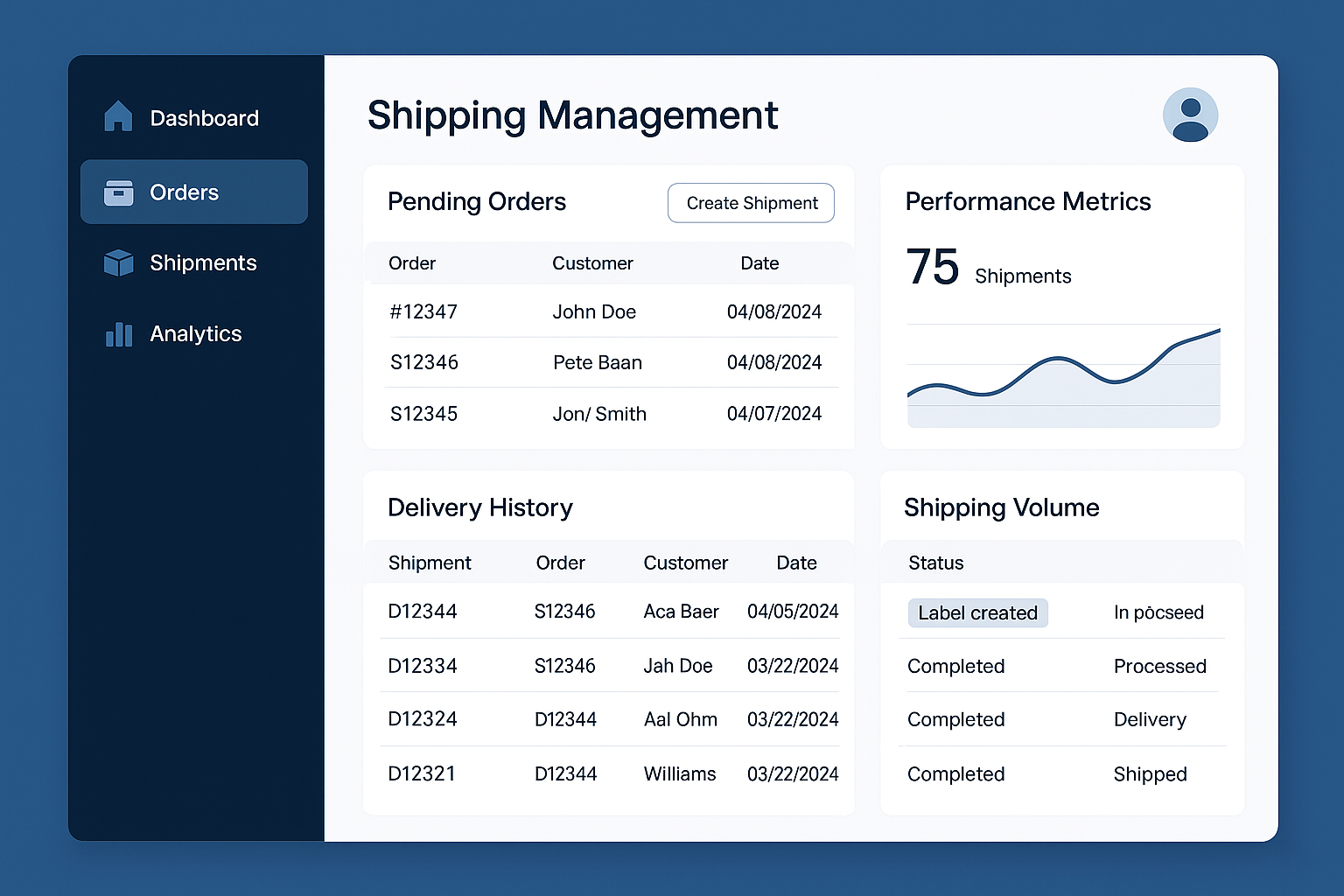
Task: Click the Create Shipment button
Action: point(751,202)
